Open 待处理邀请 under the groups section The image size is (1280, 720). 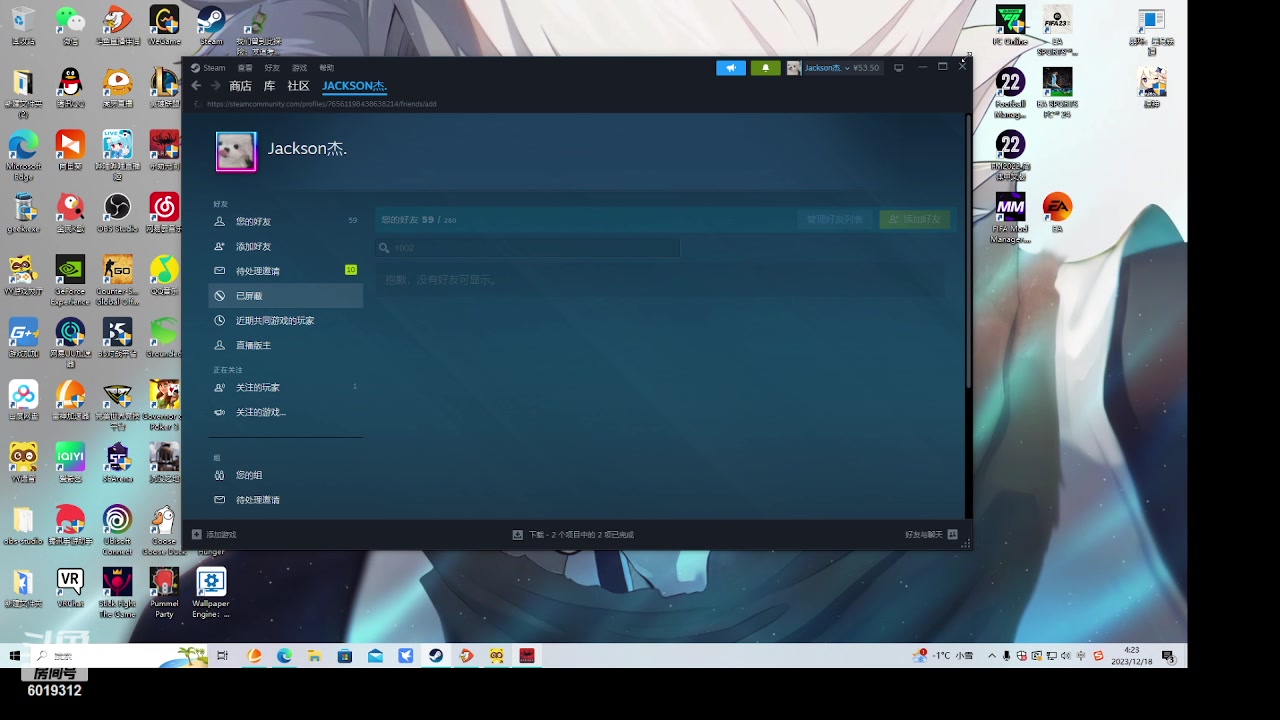click(x=285, y=500)
